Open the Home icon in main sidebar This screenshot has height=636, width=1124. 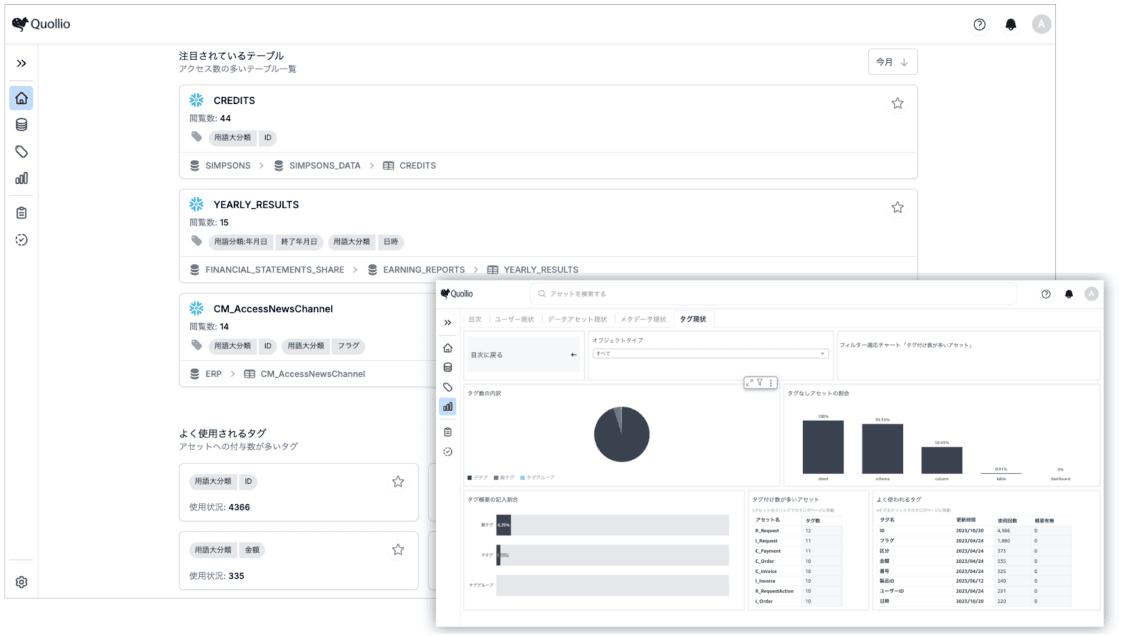pos(21,98)
